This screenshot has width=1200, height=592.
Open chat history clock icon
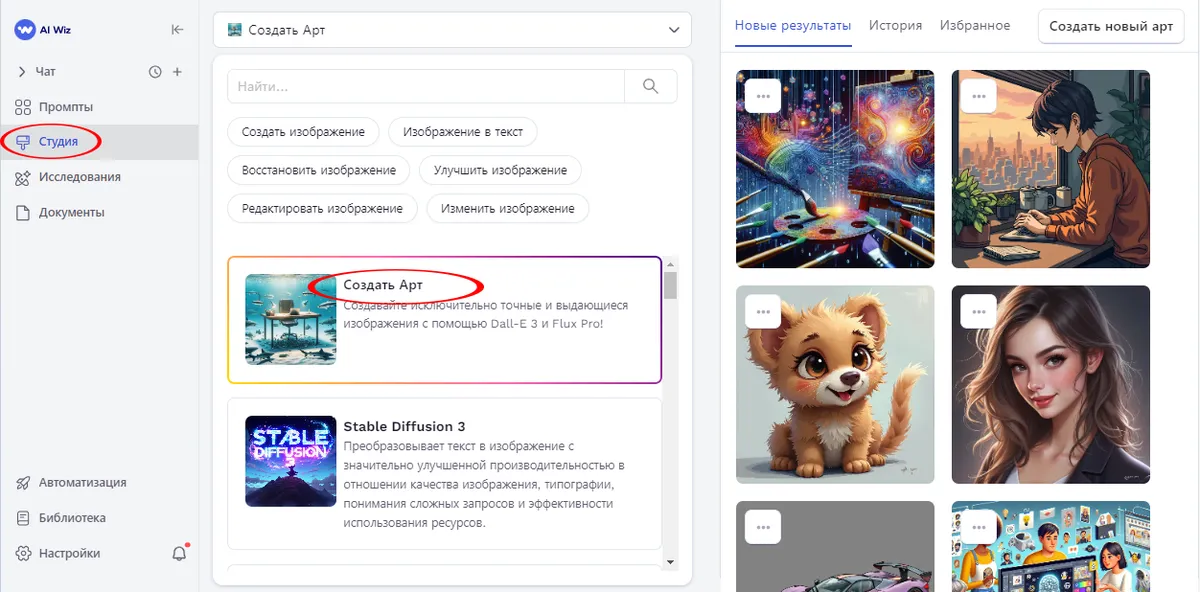click(155, 72)
